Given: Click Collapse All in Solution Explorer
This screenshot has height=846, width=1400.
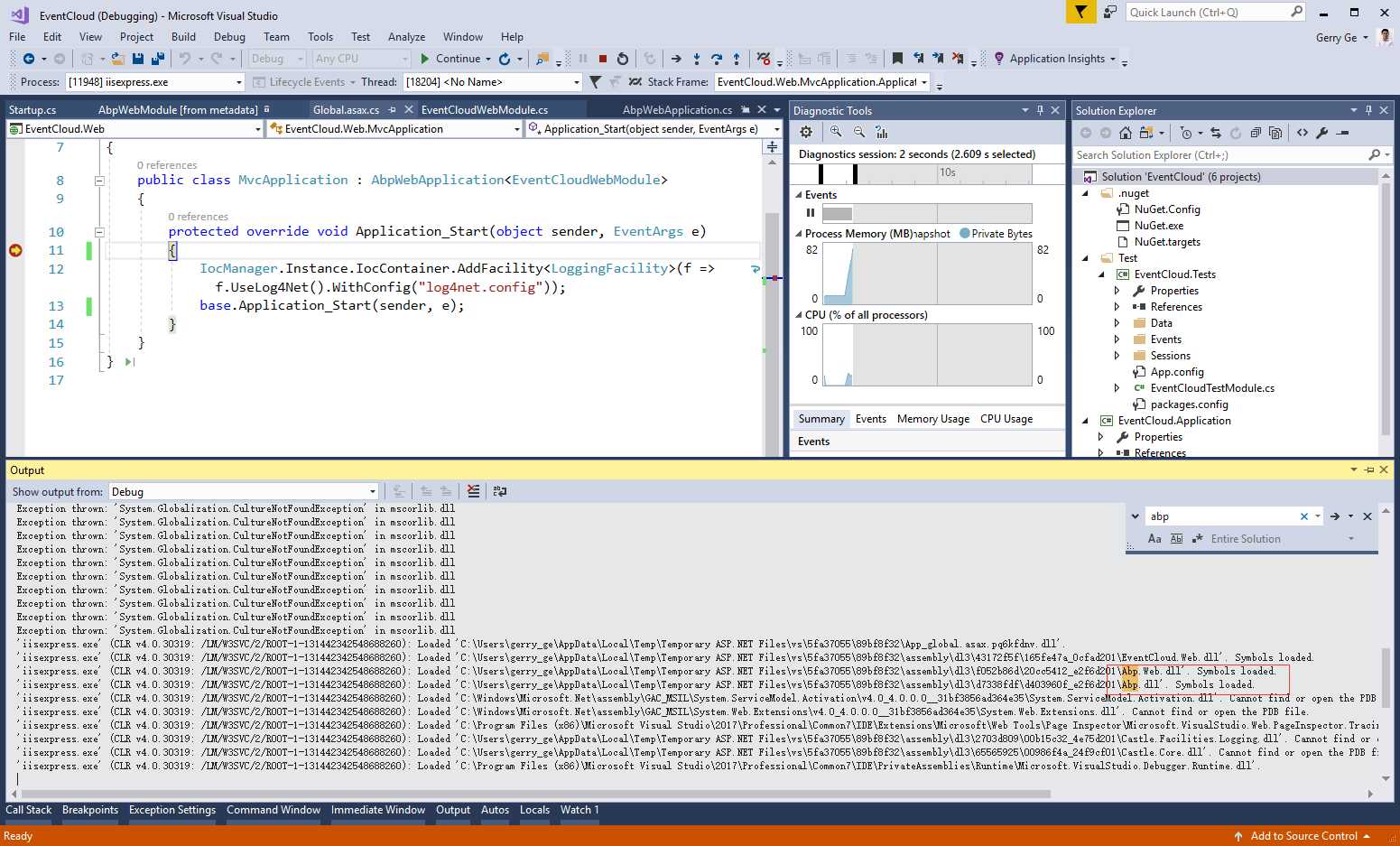Looking at the screenshot, I should [x=1256, y=133].
